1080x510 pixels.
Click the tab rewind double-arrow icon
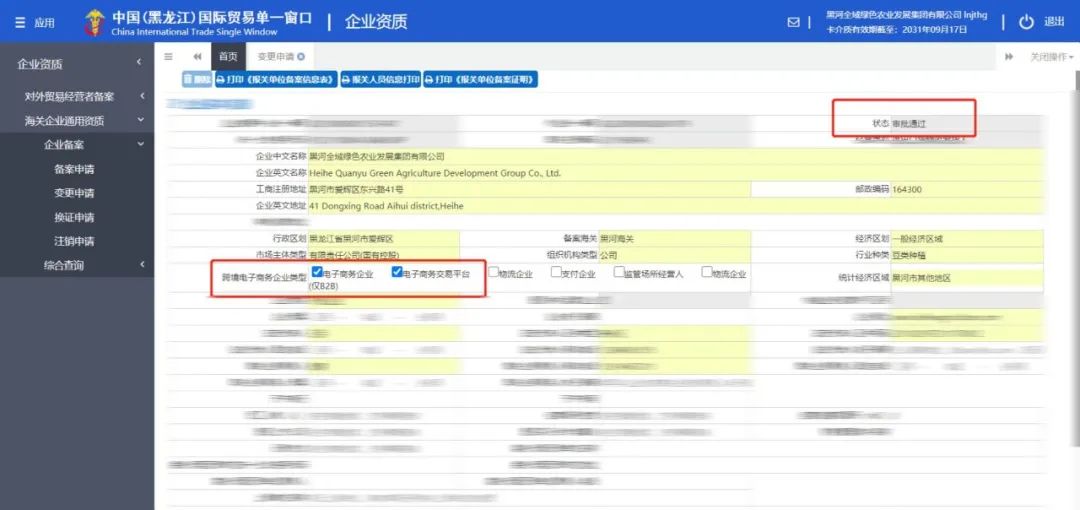pyautogui.click(x=198, y=57)
